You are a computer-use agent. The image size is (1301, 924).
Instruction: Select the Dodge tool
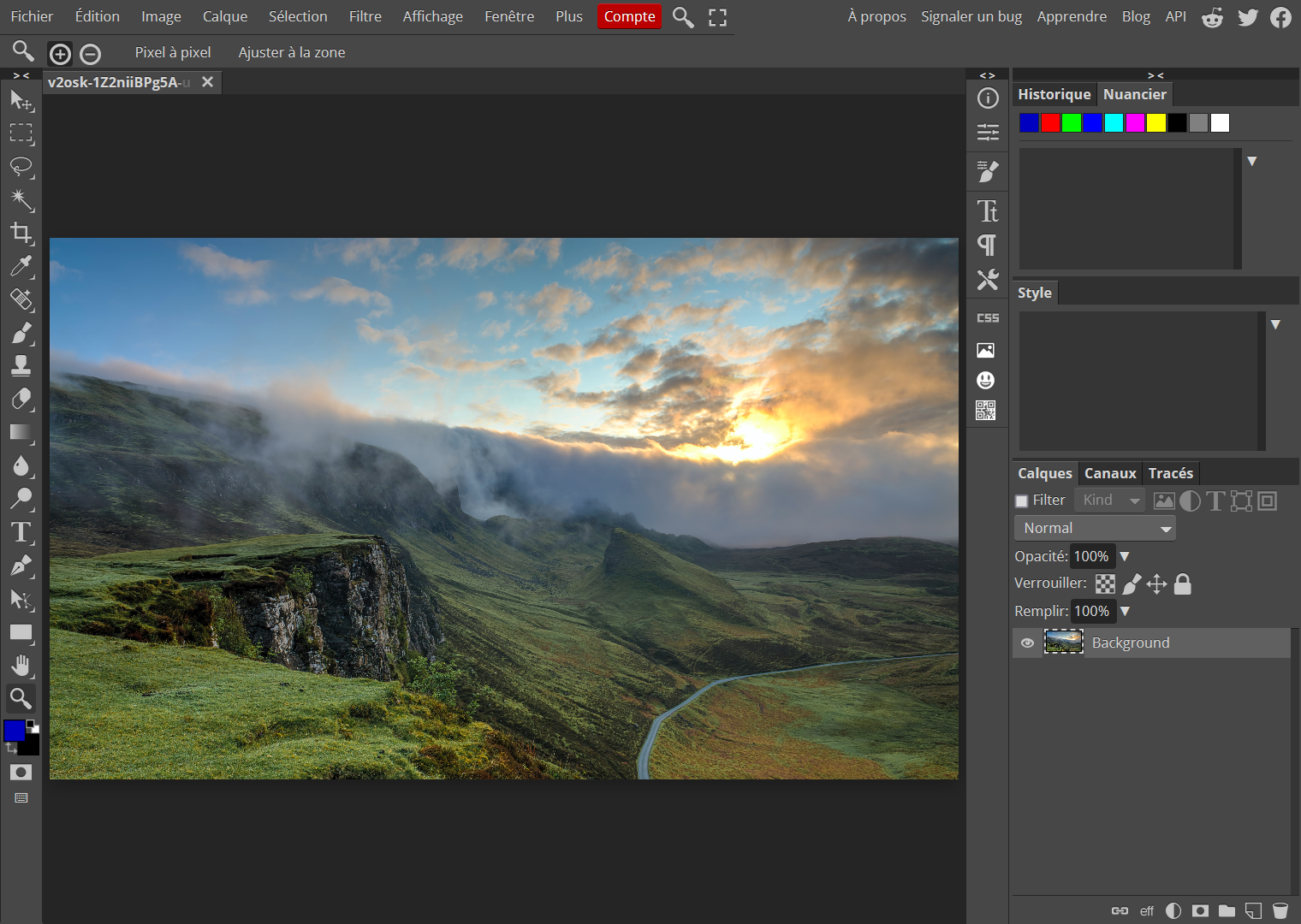pyautogui.click(x=21, y=499)
